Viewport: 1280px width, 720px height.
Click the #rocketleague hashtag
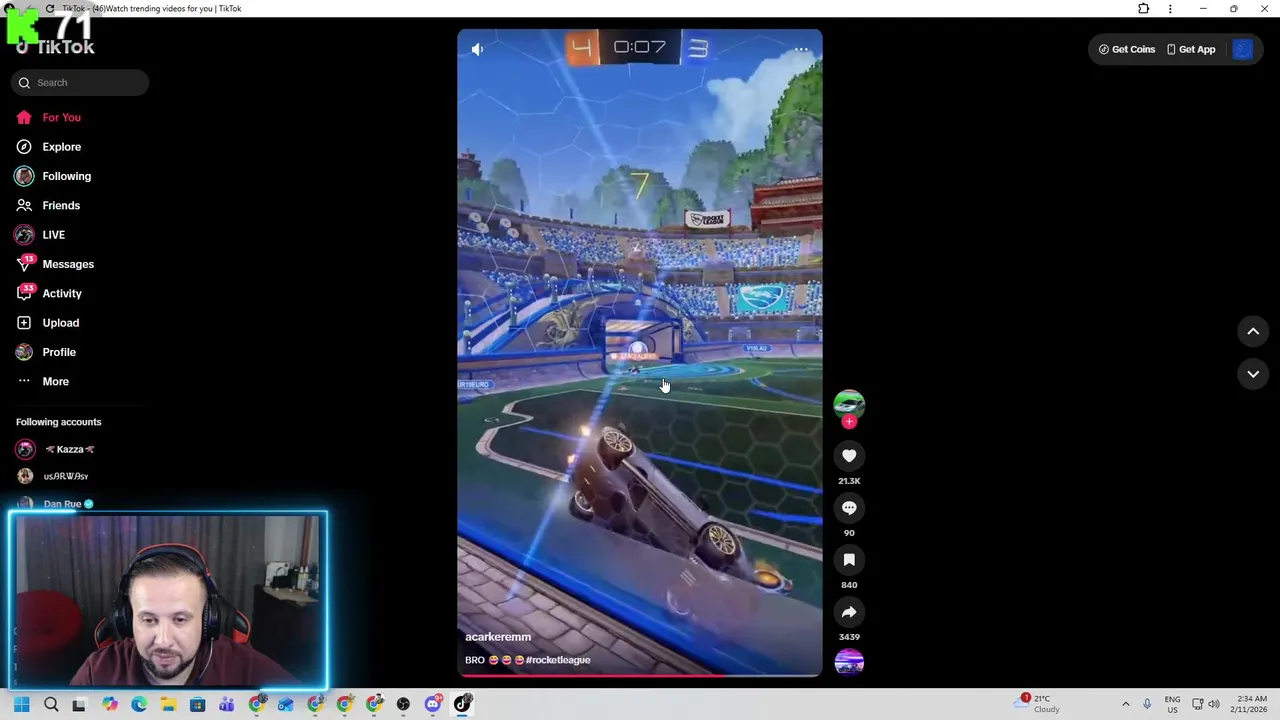tap(558, 660)
